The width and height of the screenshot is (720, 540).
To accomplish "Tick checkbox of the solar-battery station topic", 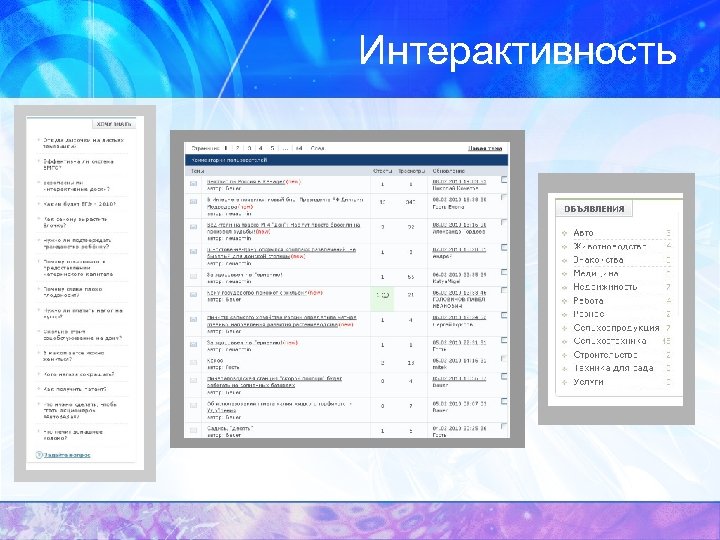I will (x=504, y=376).
